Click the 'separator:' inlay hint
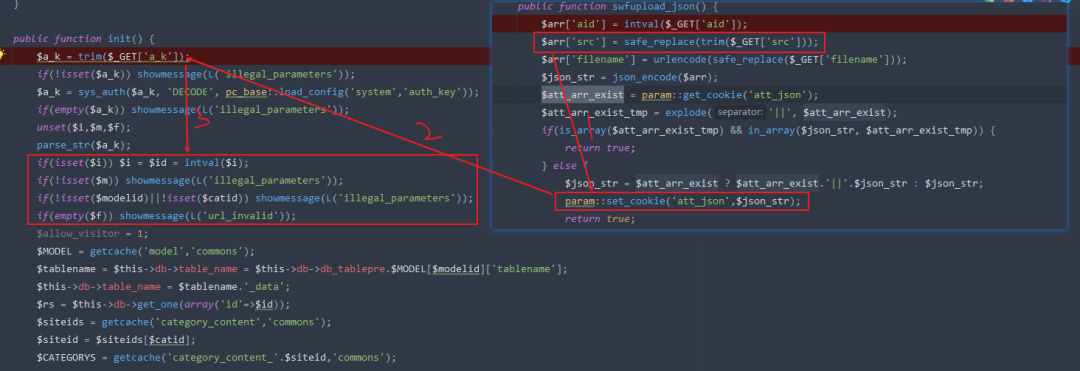This screenshot has width=1080, height=371. tap(739, 112)
